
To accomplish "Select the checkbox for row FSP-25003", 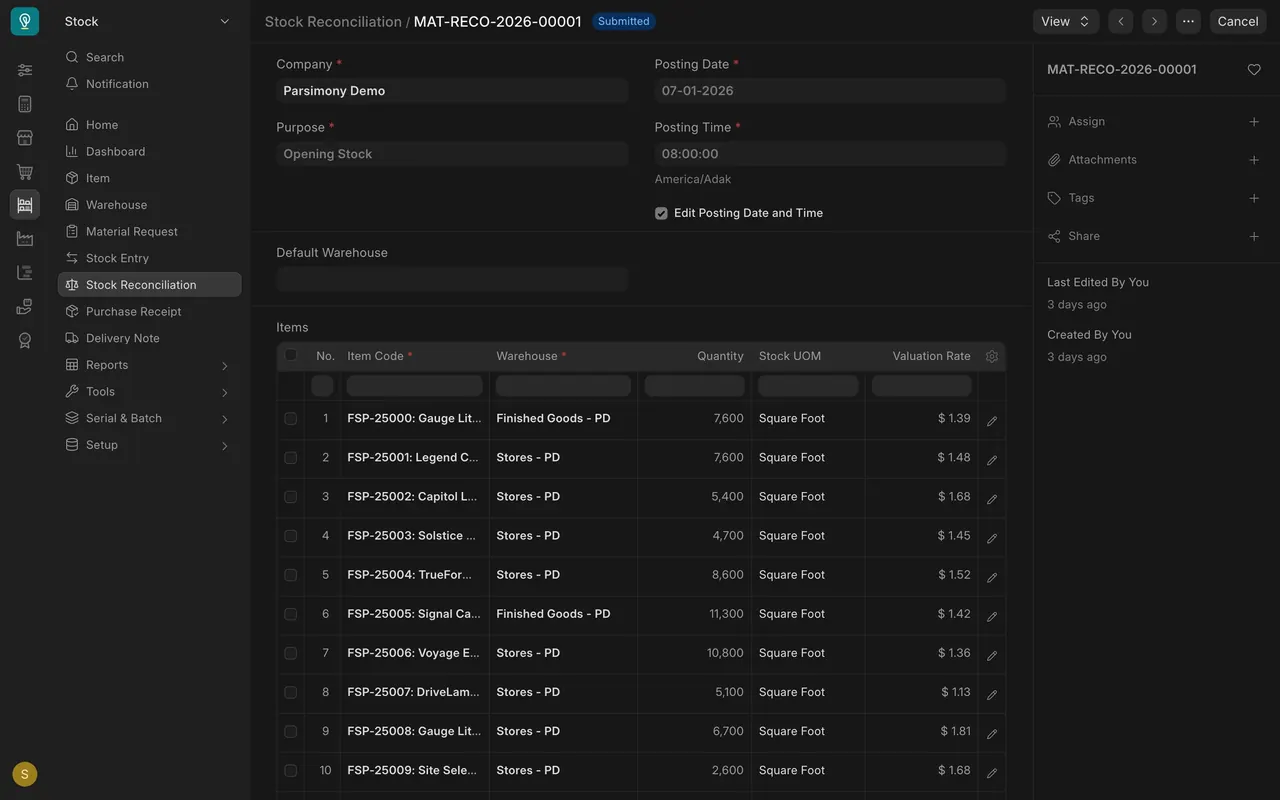I will point(291,536).
